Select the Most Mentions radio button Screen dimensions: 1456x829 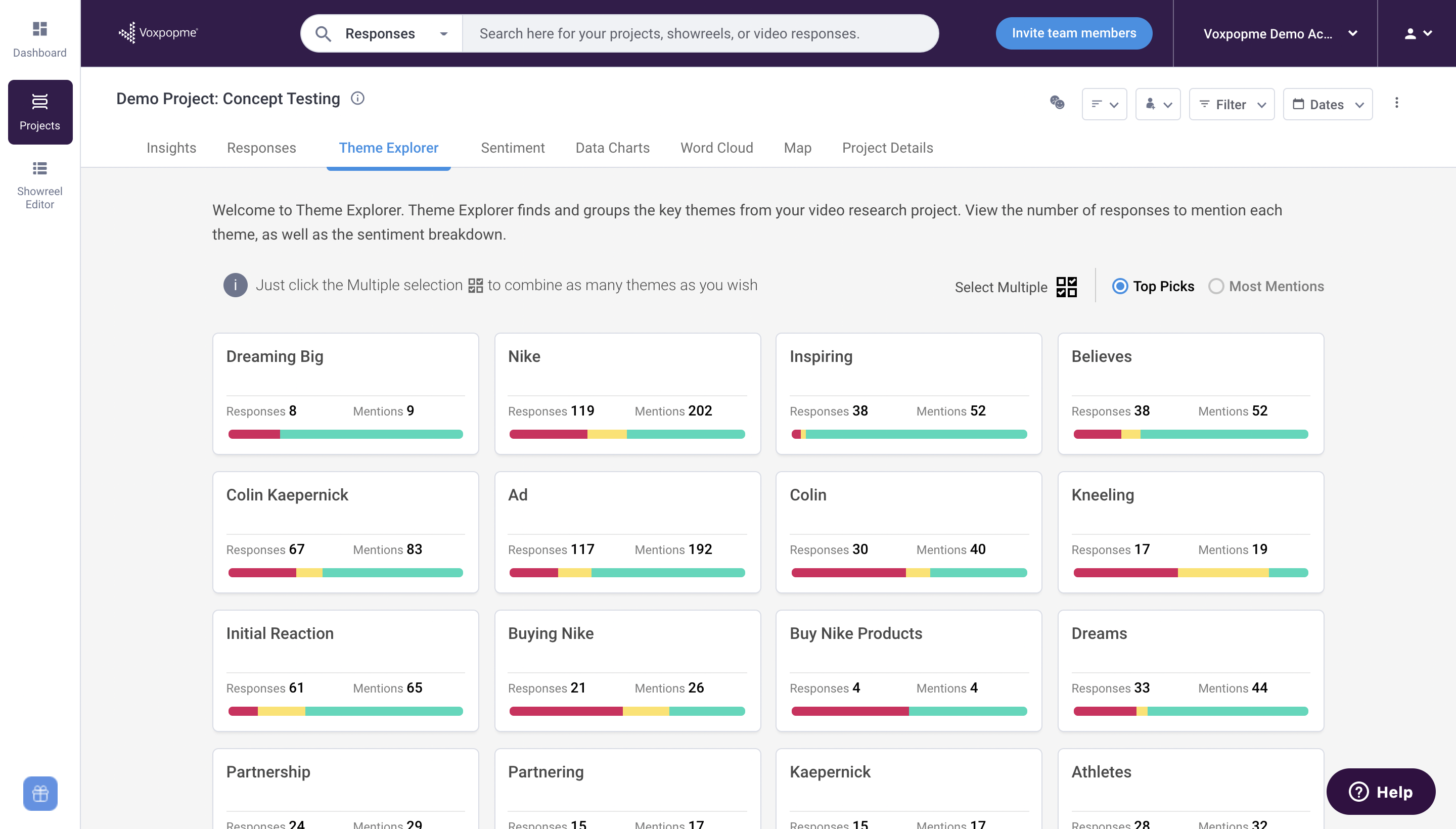pos(1216,287)
